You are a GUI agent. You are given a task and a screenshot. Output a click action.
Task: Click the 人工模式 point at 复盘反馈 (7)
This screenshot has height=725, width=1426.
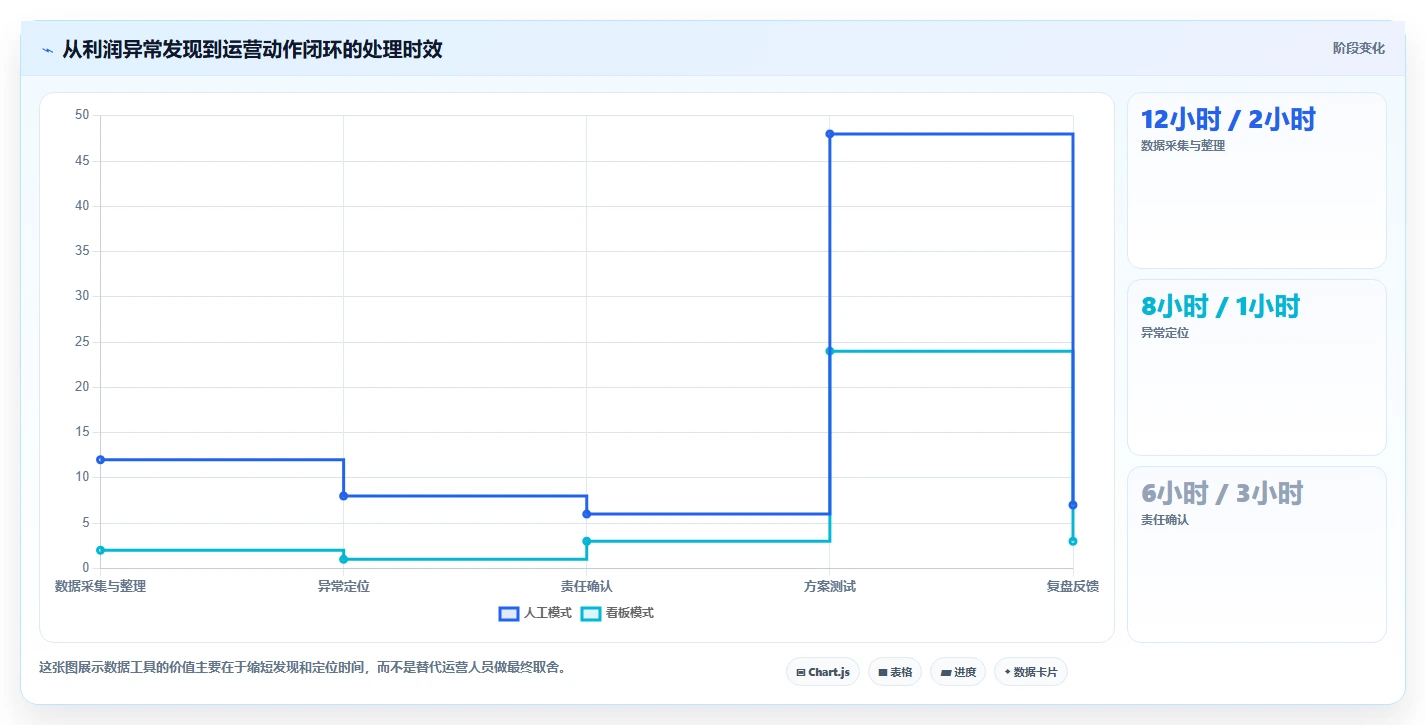(1073, 505)
